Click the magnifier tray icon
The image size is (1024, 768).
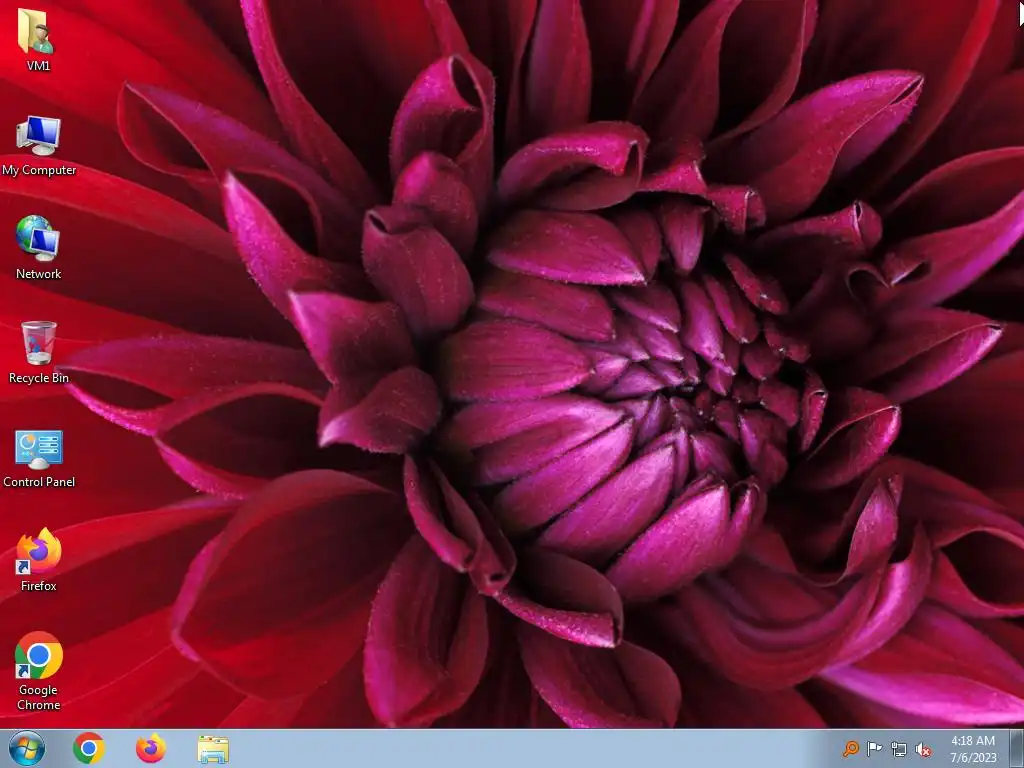pyautogui.click(x=850, y=748)
